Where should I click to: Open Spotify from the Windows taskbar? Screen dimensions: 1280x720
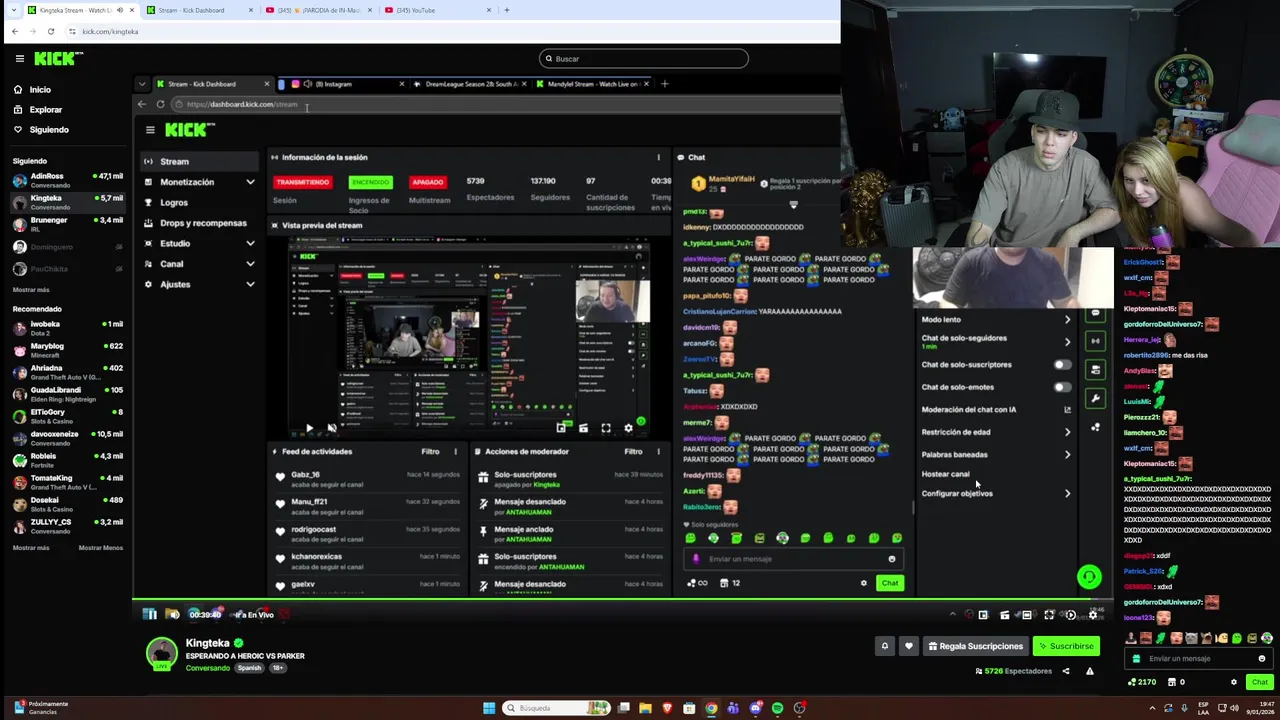point(777,708)
